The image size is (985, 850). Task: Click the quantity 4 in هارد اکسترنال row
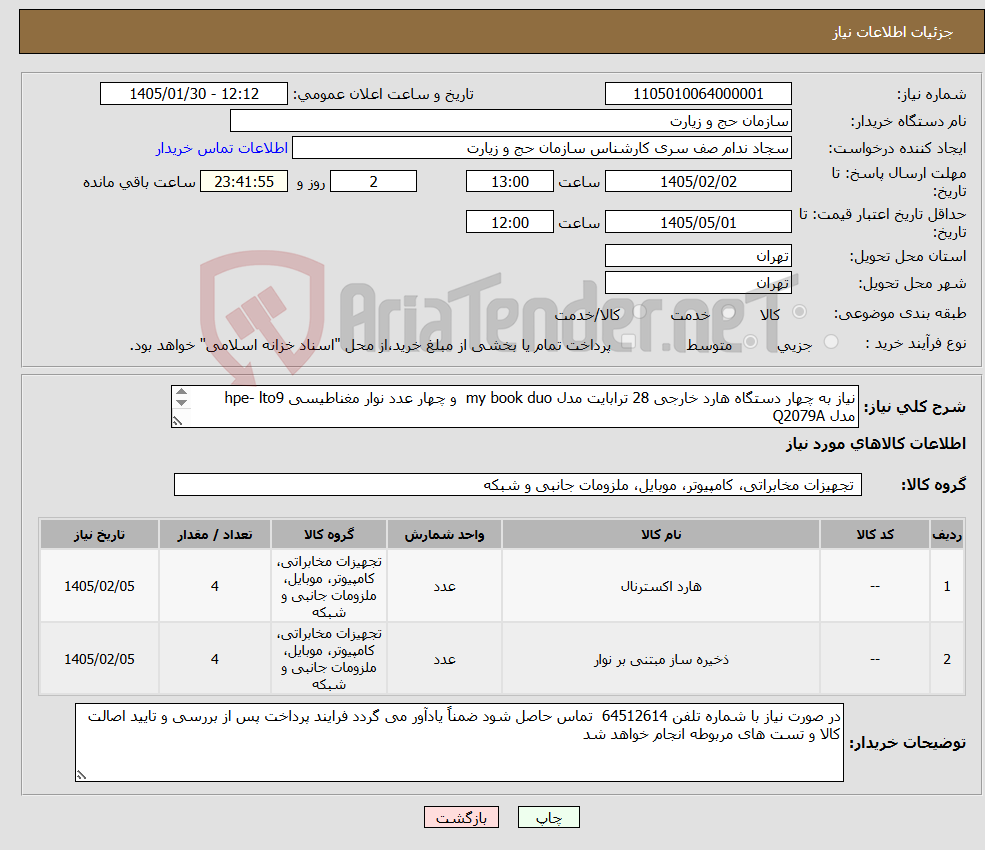[215, 586]
